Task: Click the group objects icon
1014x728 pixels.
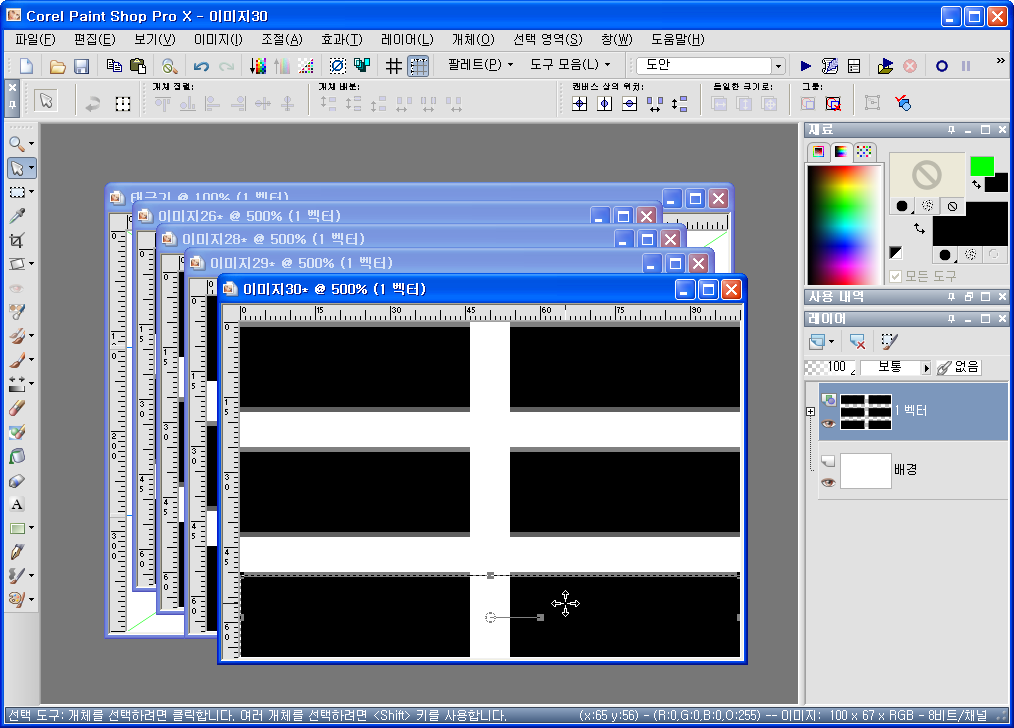Action: [x=808, y=103]
